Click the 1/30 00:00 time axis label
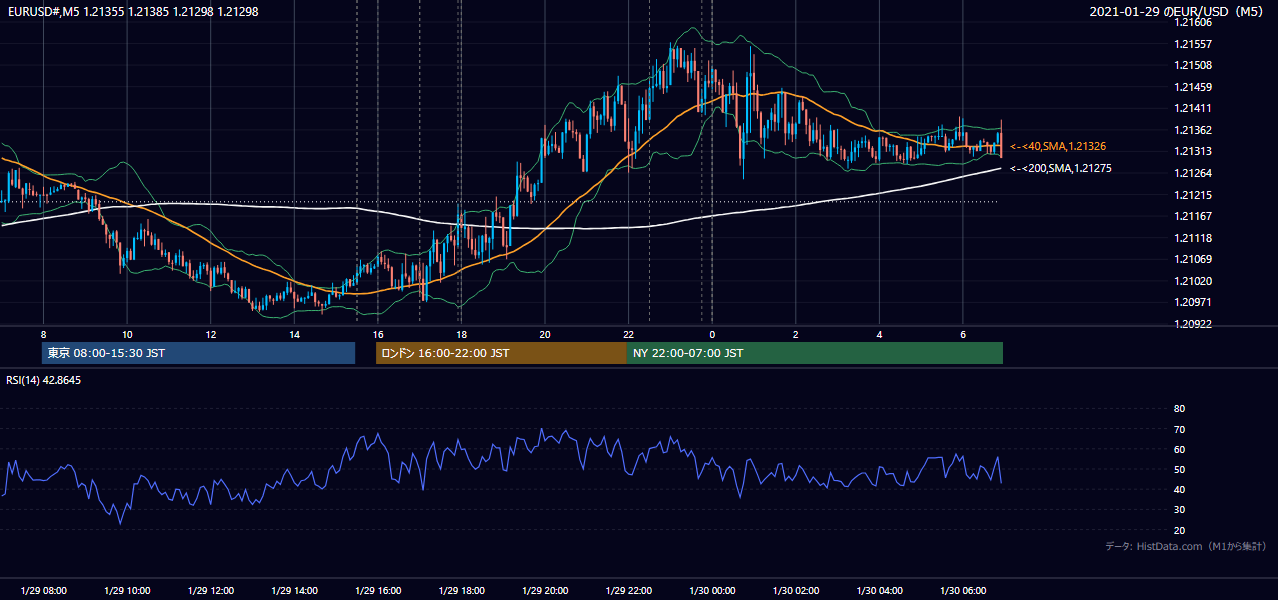 (712, 591)
